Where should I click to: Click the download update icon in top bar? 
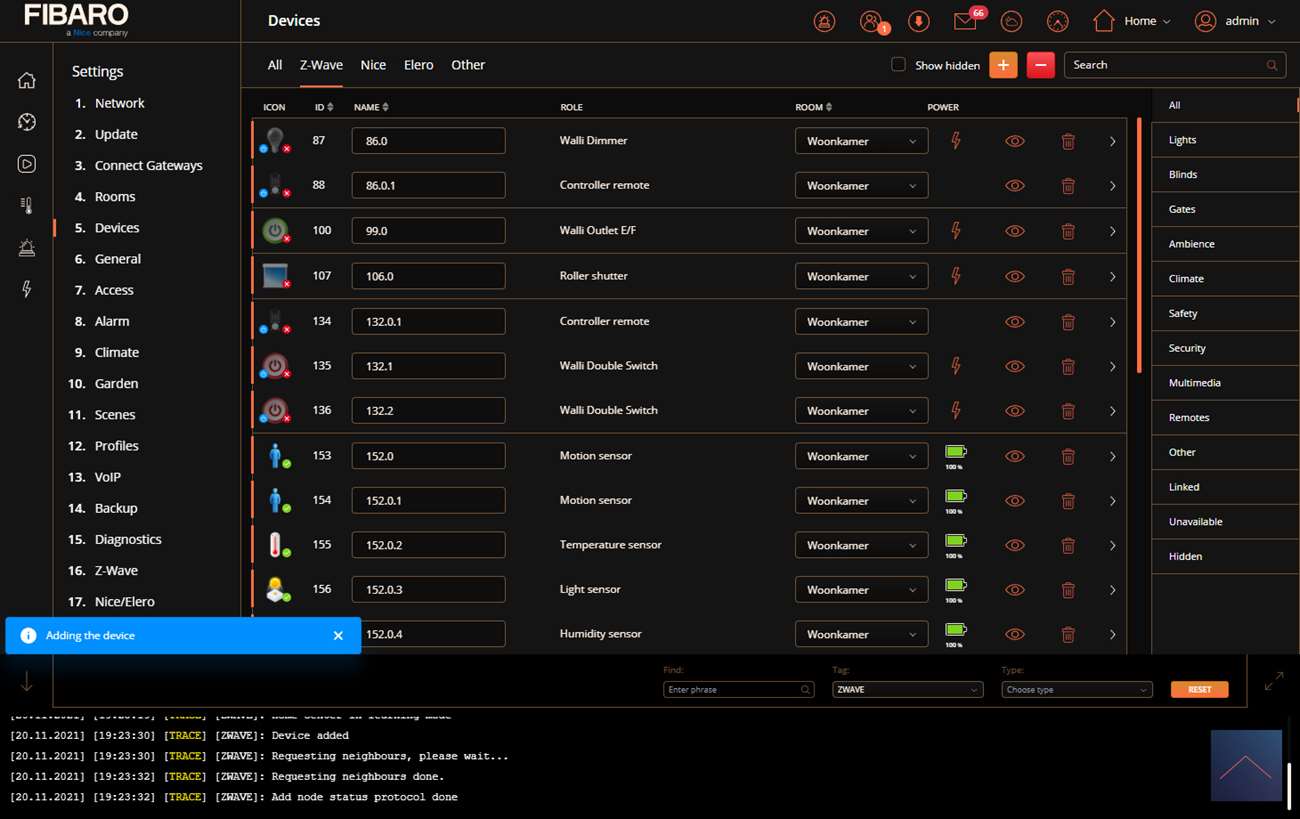(918, 21)
